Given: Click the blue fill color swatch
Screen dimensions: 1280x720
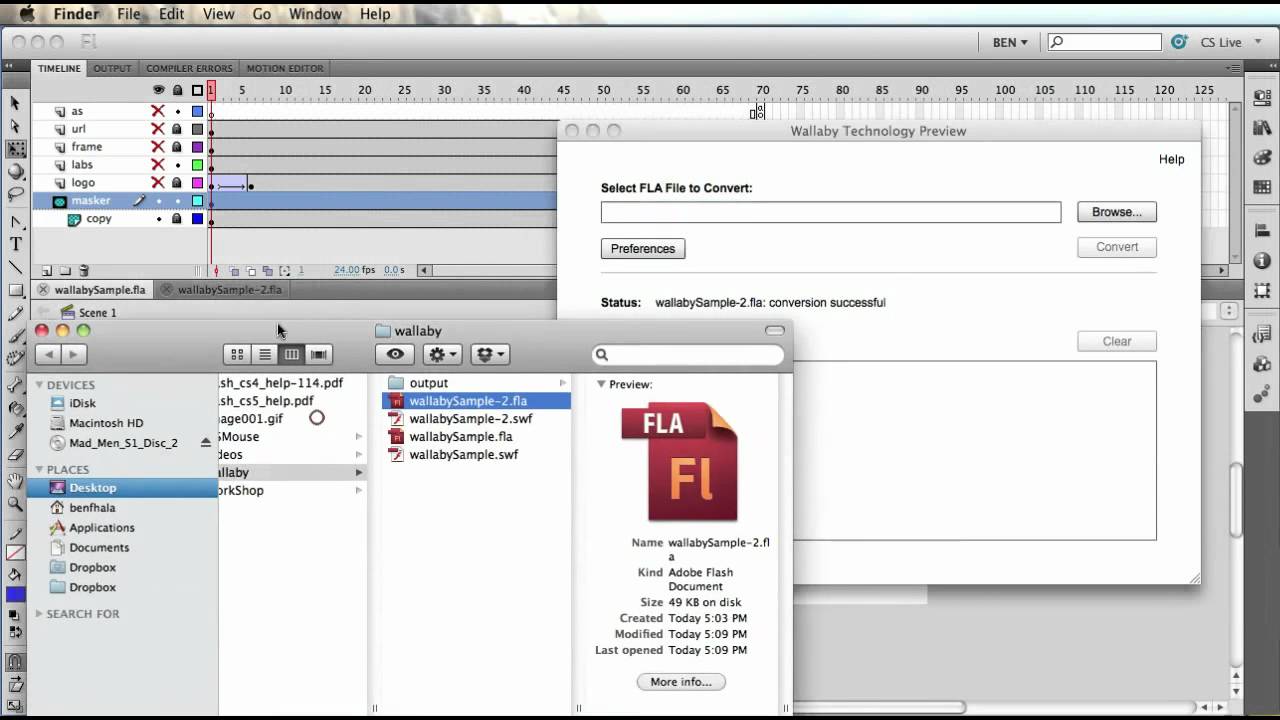Looking at the screenshot, I should pos(15,594).
